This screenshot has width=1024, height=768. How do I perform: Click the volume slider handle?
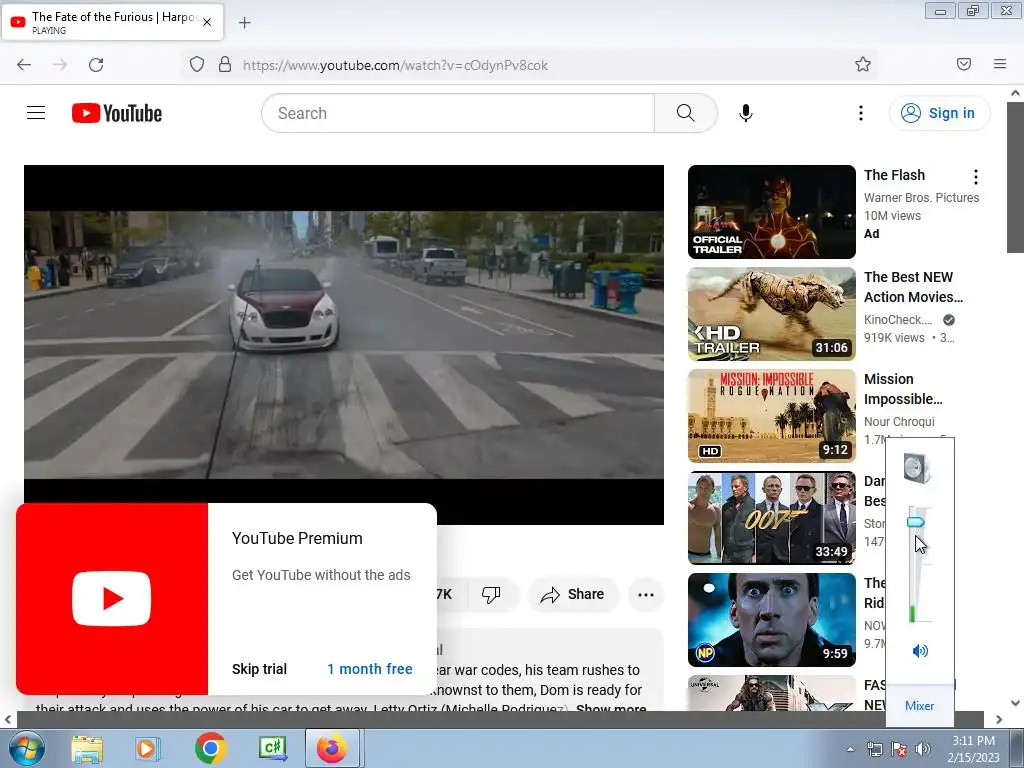(916, 522)
